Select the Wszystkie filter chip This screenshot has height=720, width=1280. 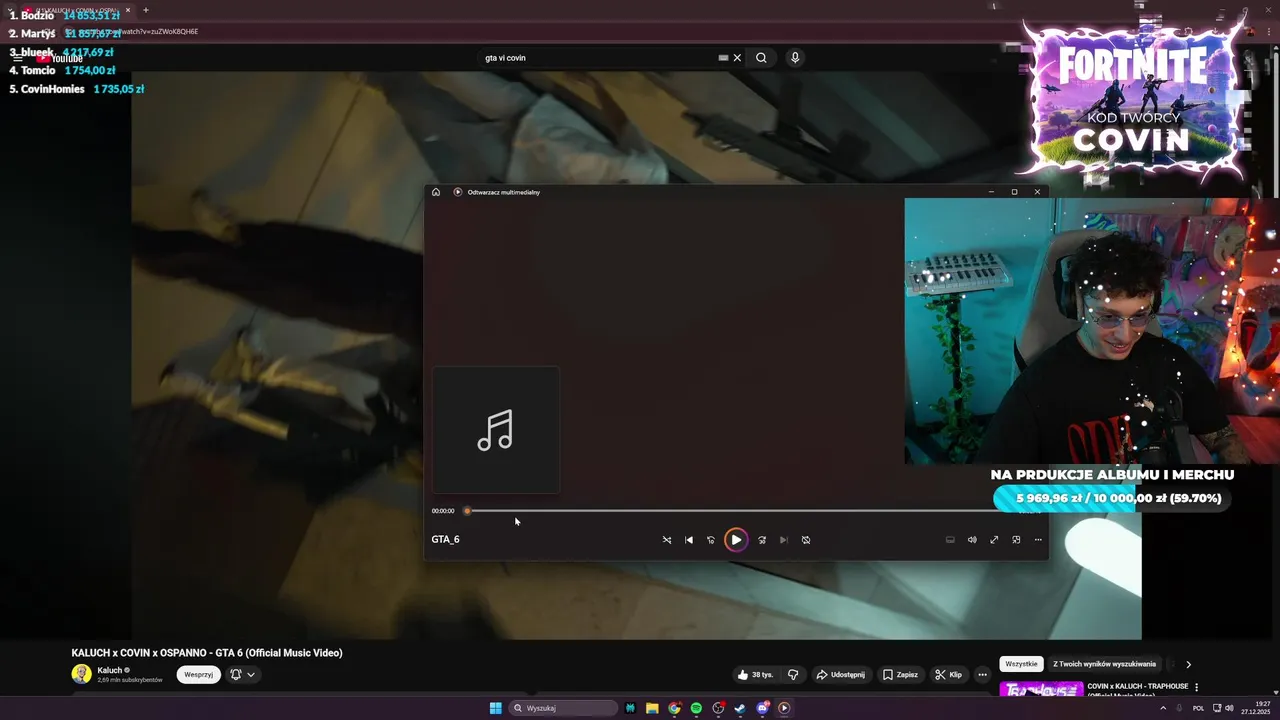pos(1021,664)
